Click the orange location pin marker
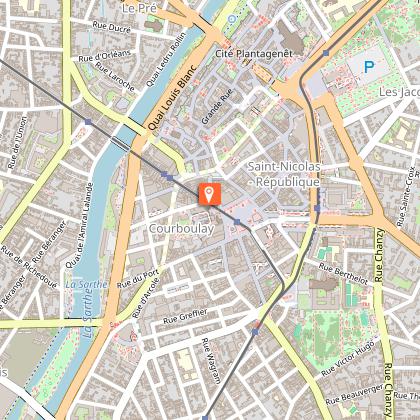420x420 pixels. pos(210,194)
